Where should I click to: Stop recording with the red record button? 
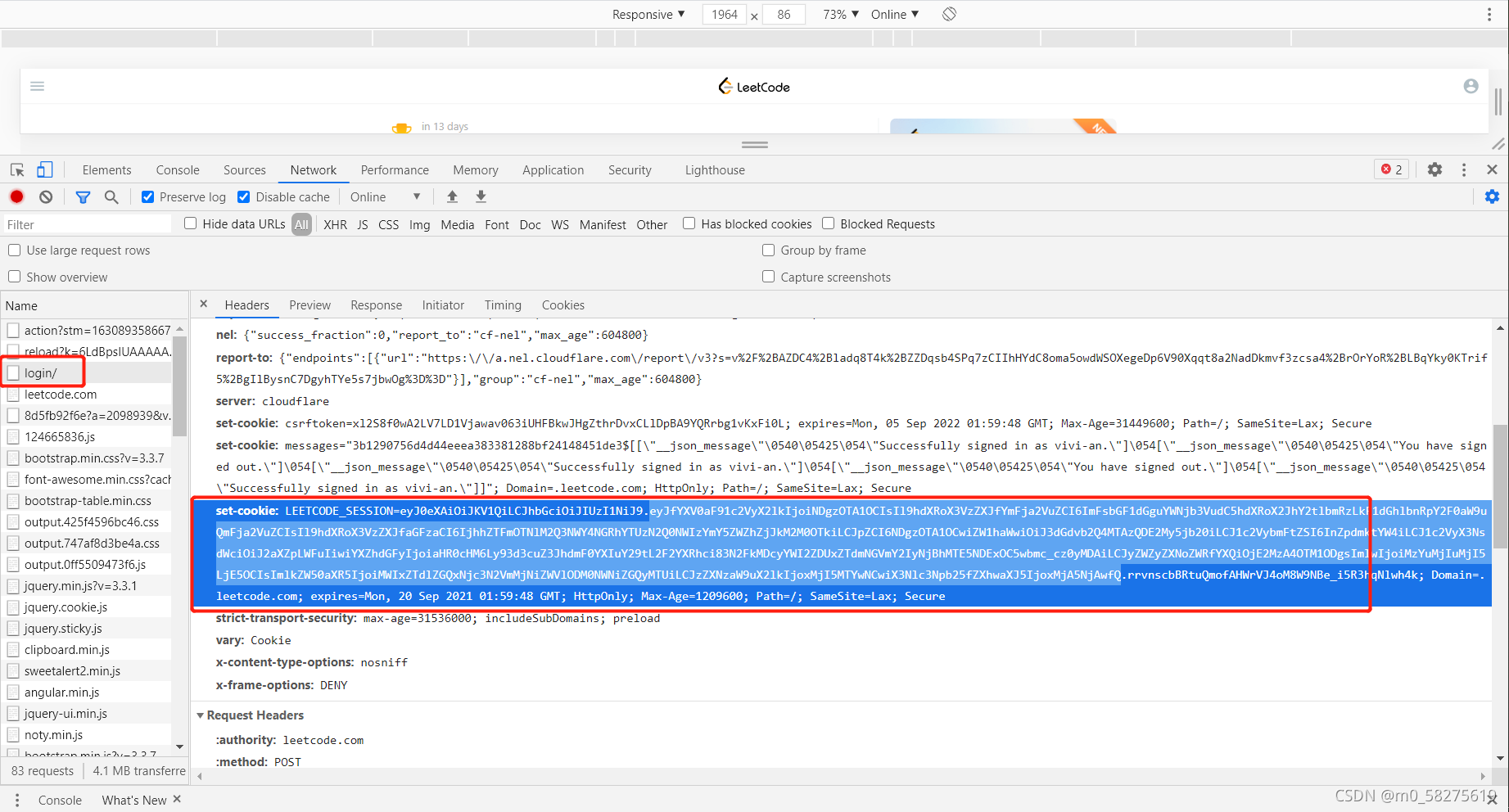click(x=16, y=196)
